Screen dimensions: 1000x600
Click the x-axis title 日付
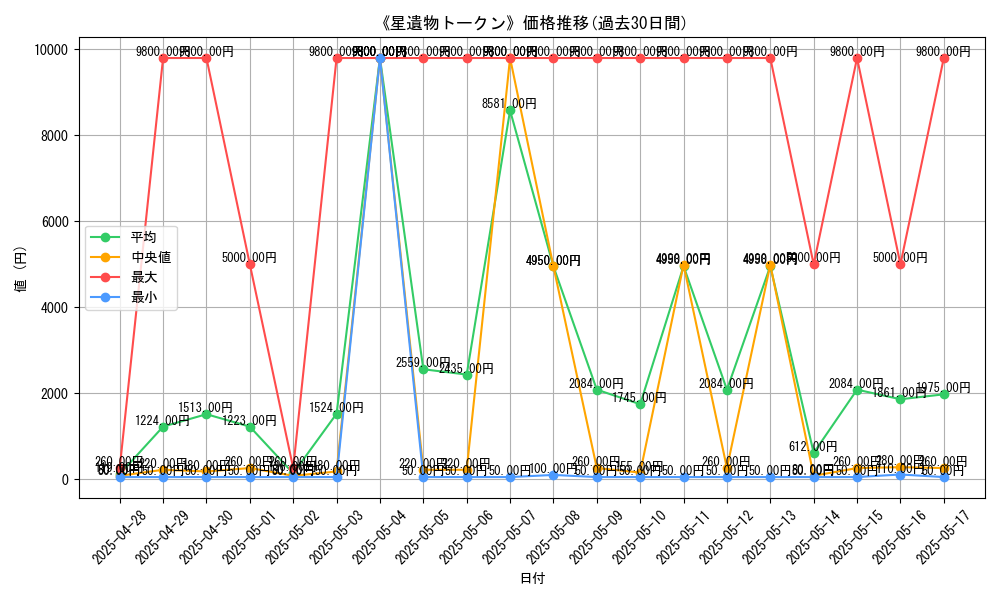(533, 578)
